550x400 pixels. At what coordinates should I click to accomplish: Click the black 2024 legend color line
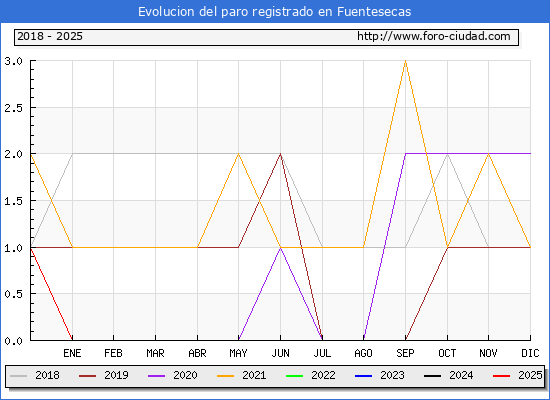[x=432, y=376]
